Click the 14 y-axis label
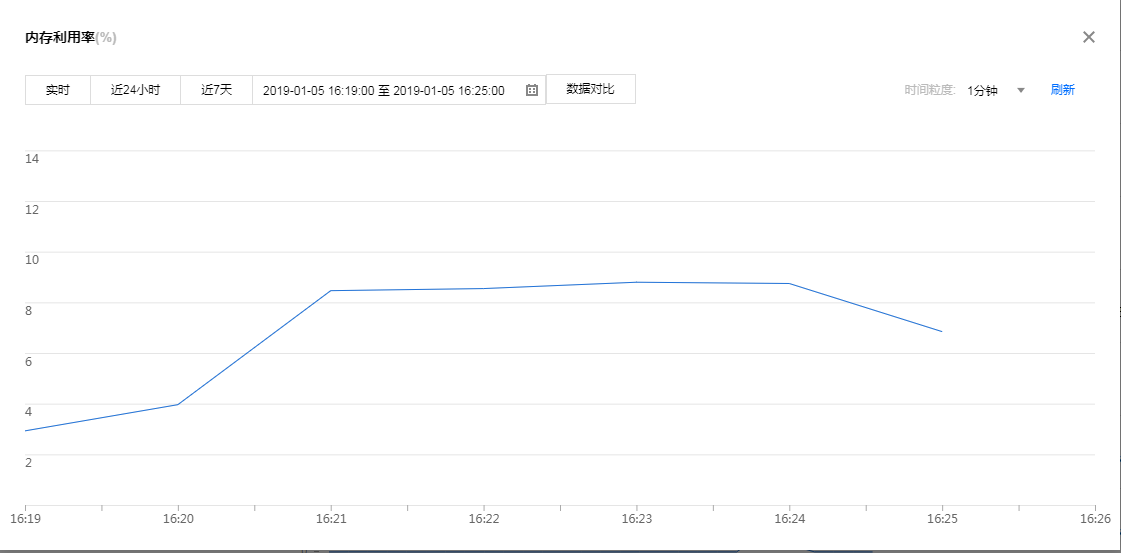 coord(32,158)
